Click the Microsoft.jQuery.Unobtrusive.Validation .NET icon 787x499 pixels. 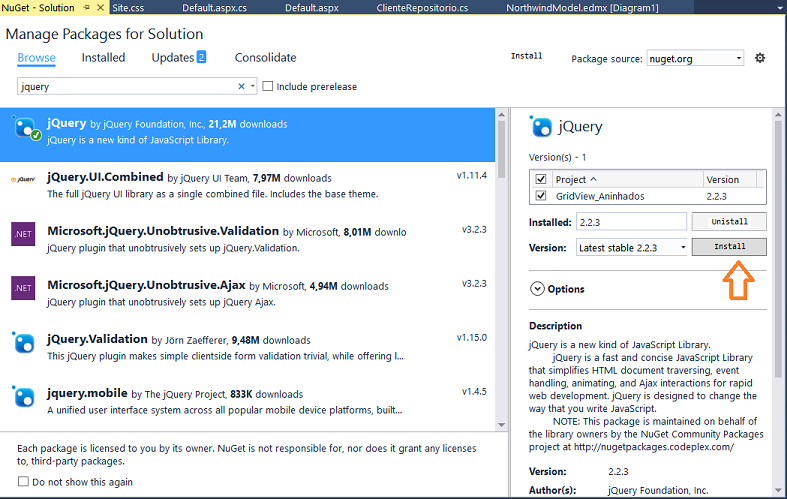23,234
